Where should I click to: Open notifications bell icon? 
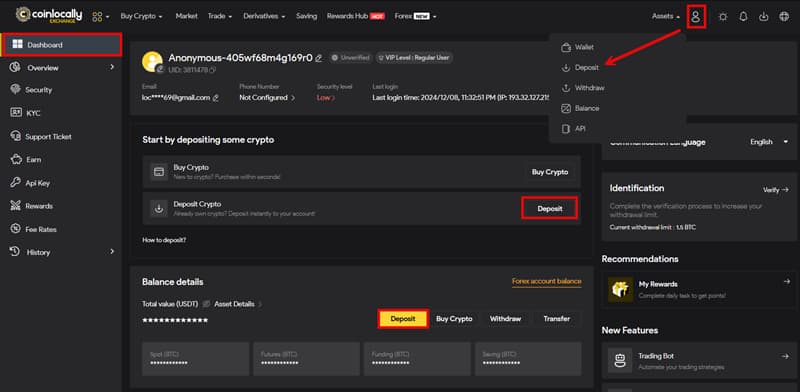pyautogui.click(x=743, y=16)
